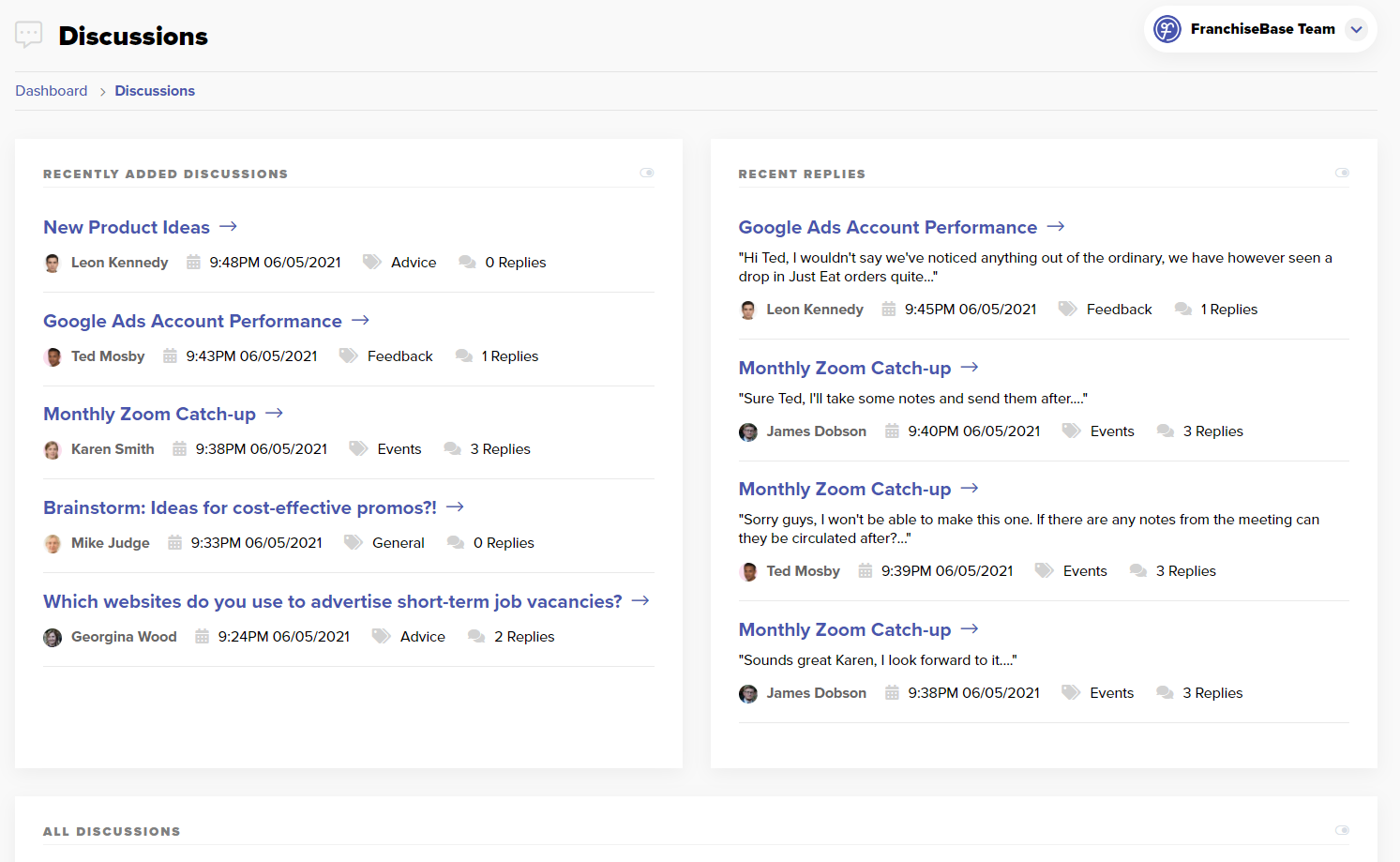Image resolution: width=1400 pixels, height=862 pixels.
Task: Click James Dobson avatar in 9:40PM reply
Action: click(748, 431)
